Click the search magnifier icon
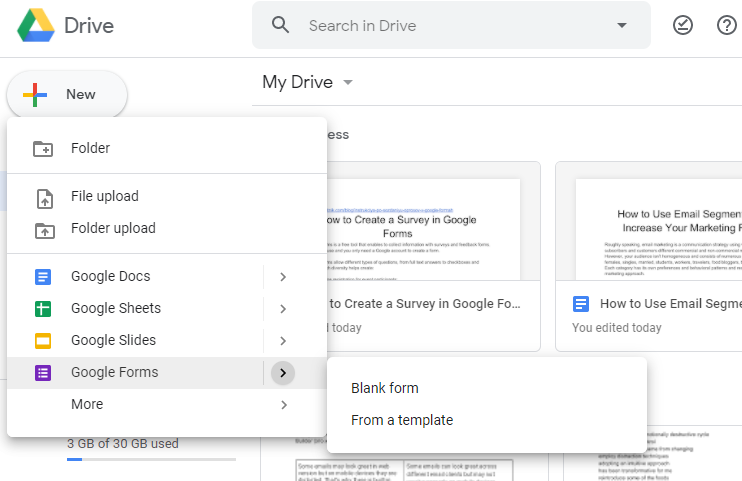This screenshot has height=481, width=742. click(x=281, y=25)
